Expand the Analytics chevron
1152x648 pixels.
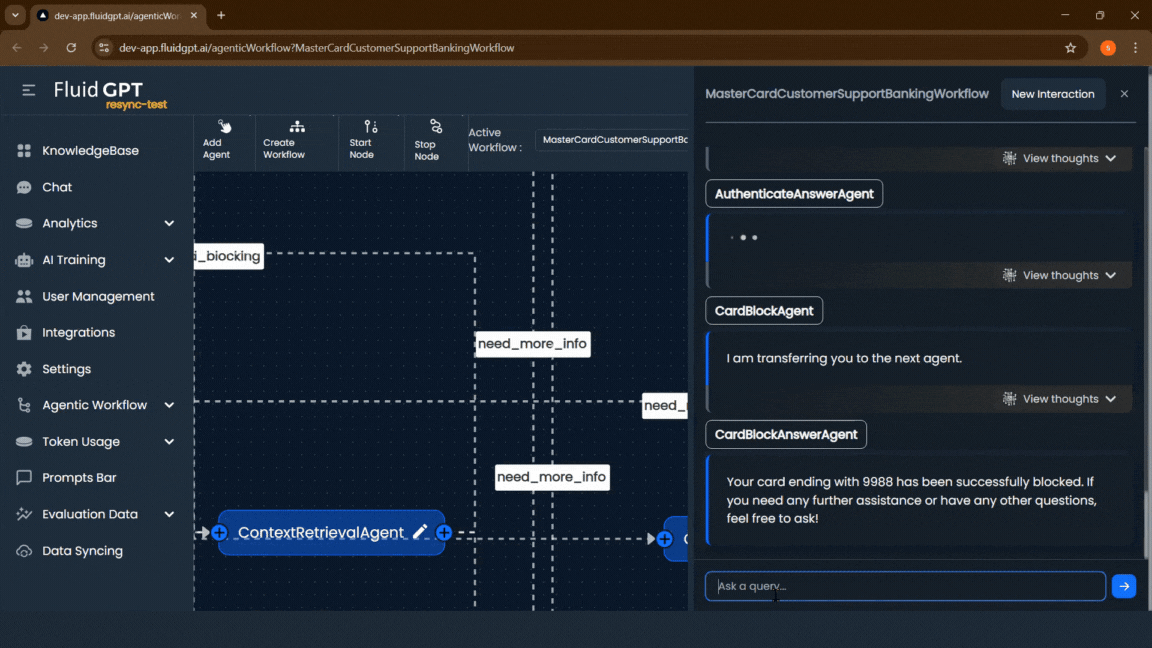169,223
